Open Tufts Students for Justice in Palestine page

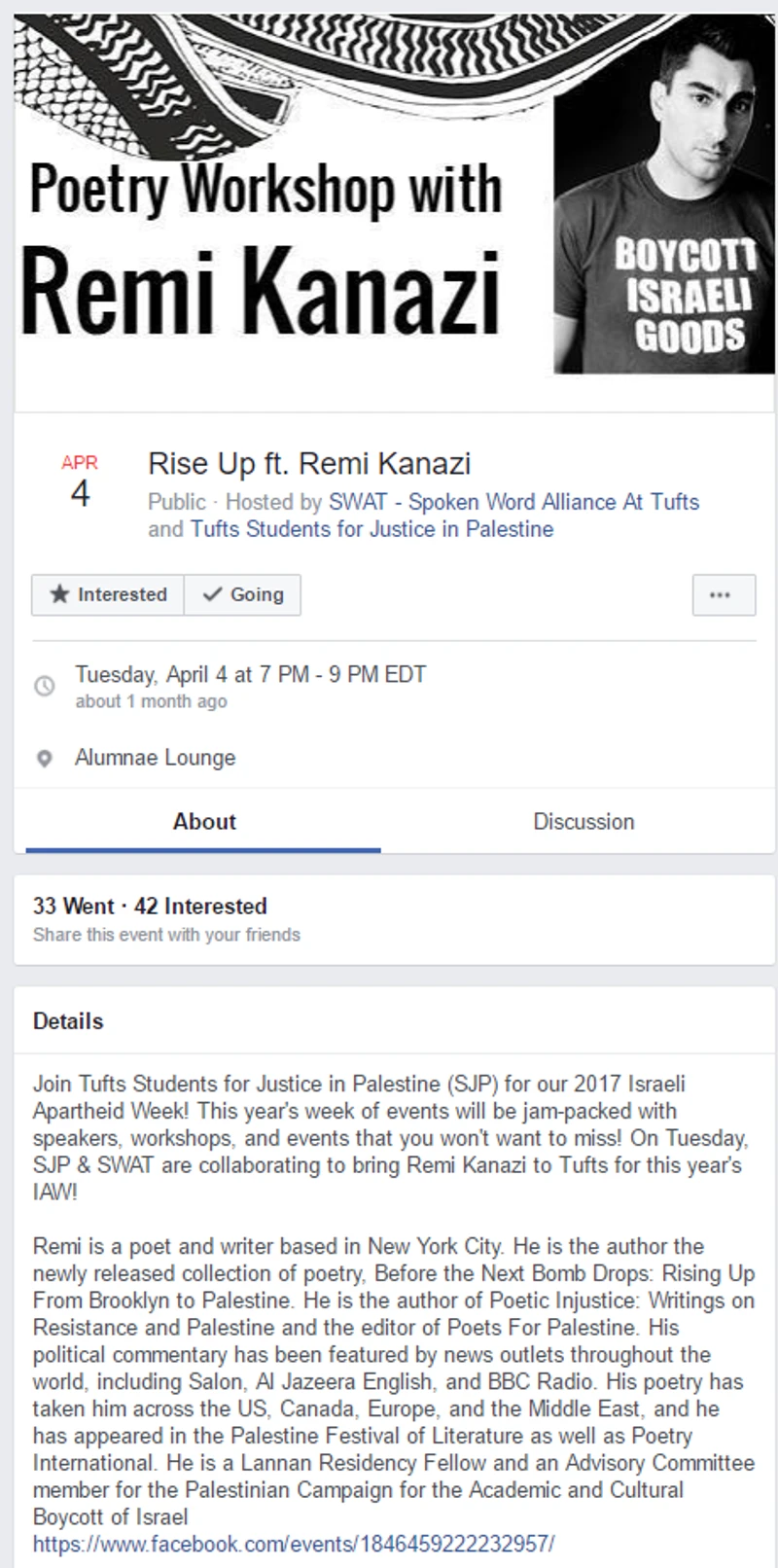click(x=371, y=529)
